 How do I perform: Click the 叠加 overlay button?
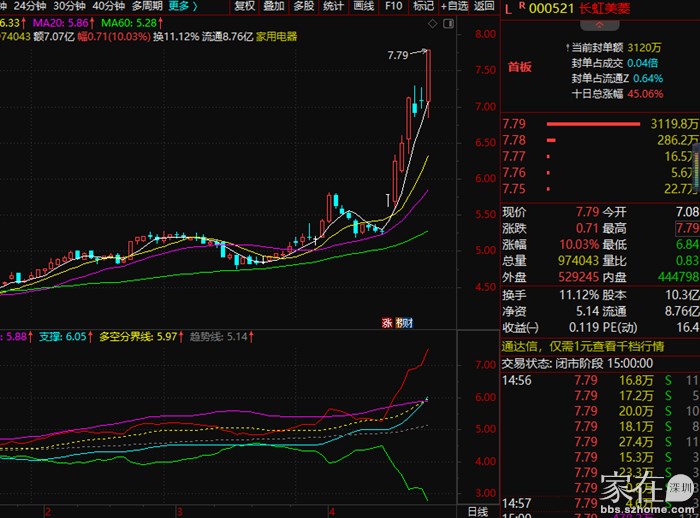pyautogui.click(x=274, y=6)
